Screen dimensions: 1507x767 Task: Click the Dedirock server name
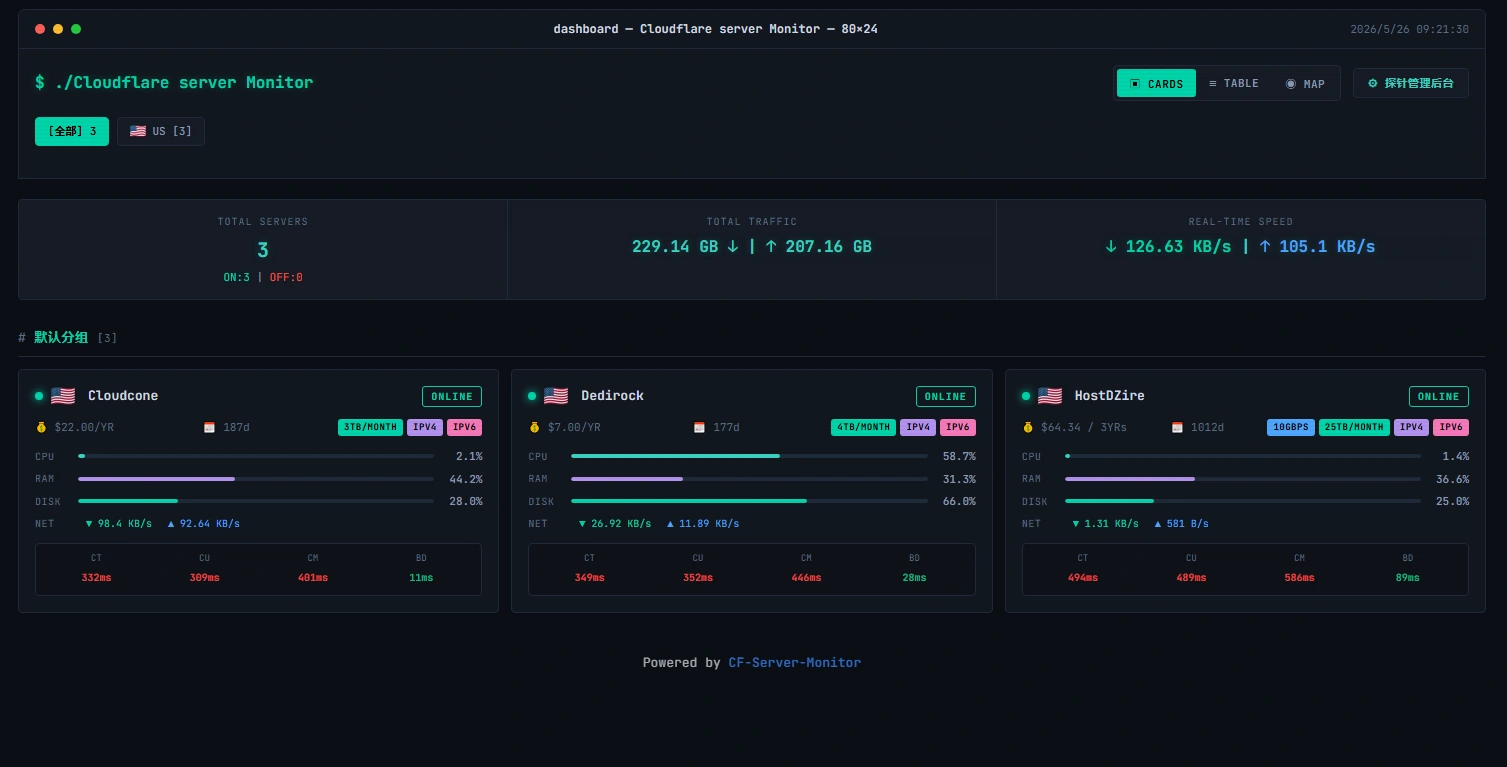tap(612, 396)
